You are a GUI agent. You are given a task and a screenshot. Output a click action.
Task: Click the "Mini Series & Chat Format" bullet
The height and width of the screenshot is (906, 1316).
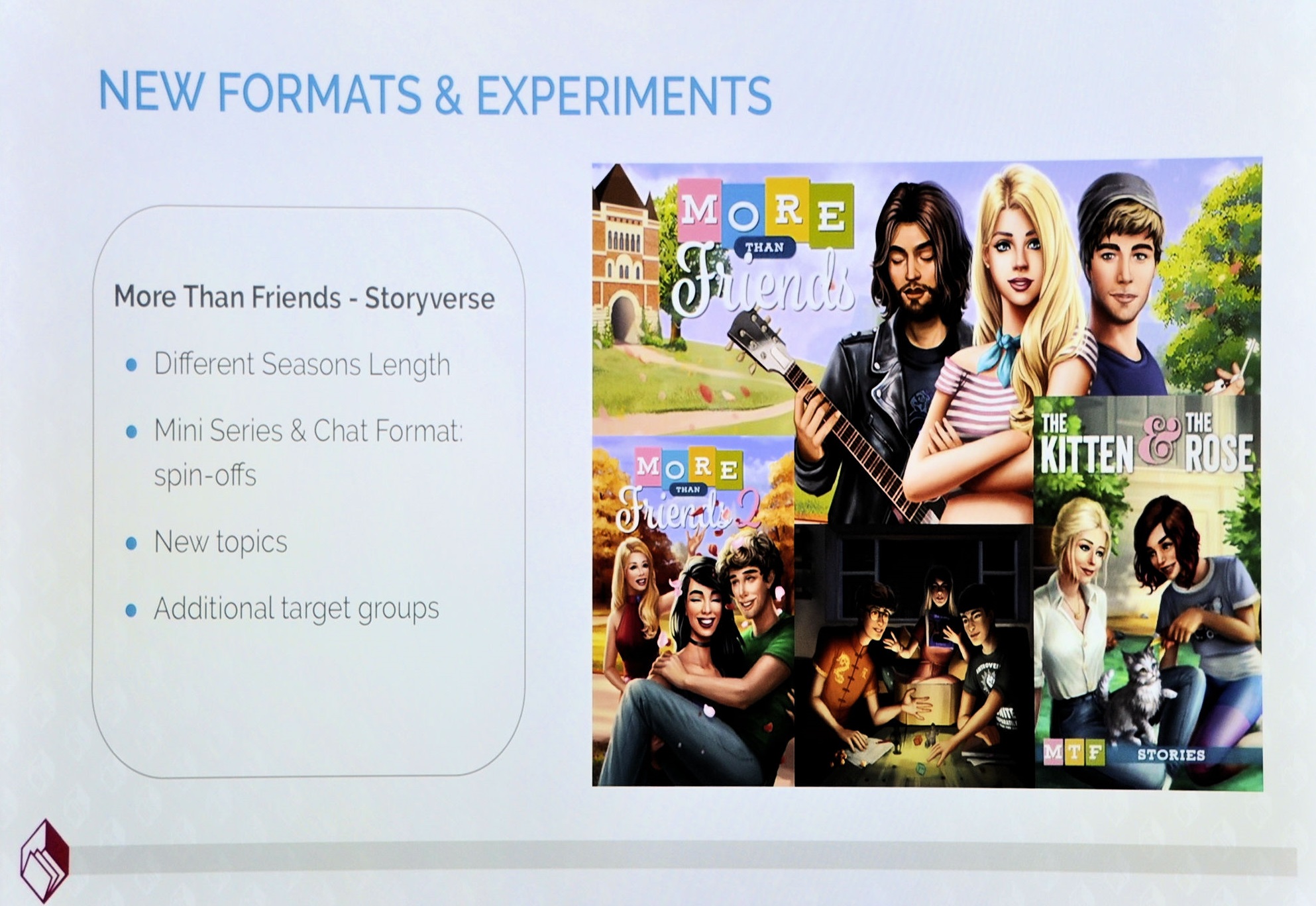(309, 452)
